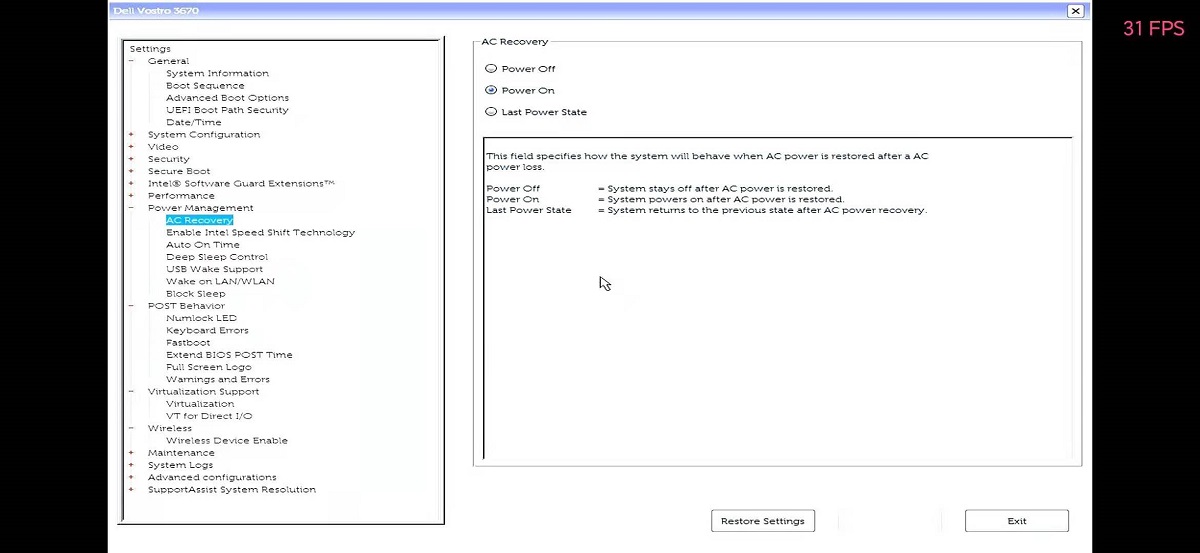Expand the Advanced configurations section

click(130, 477)
